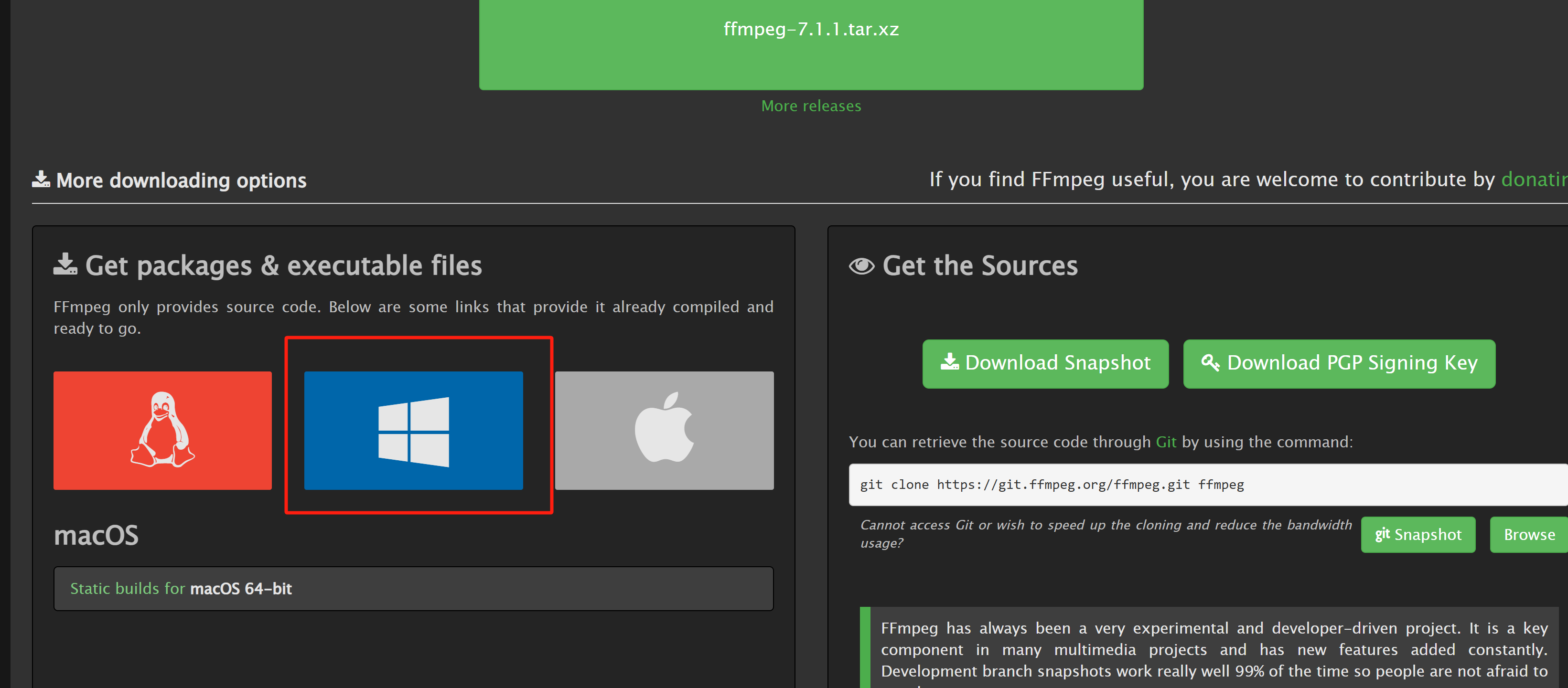Image resolution: width=1568 pixels, height=688 pixels.
Task: Click the Linux penguin icon tile
Action: [162, 430]
